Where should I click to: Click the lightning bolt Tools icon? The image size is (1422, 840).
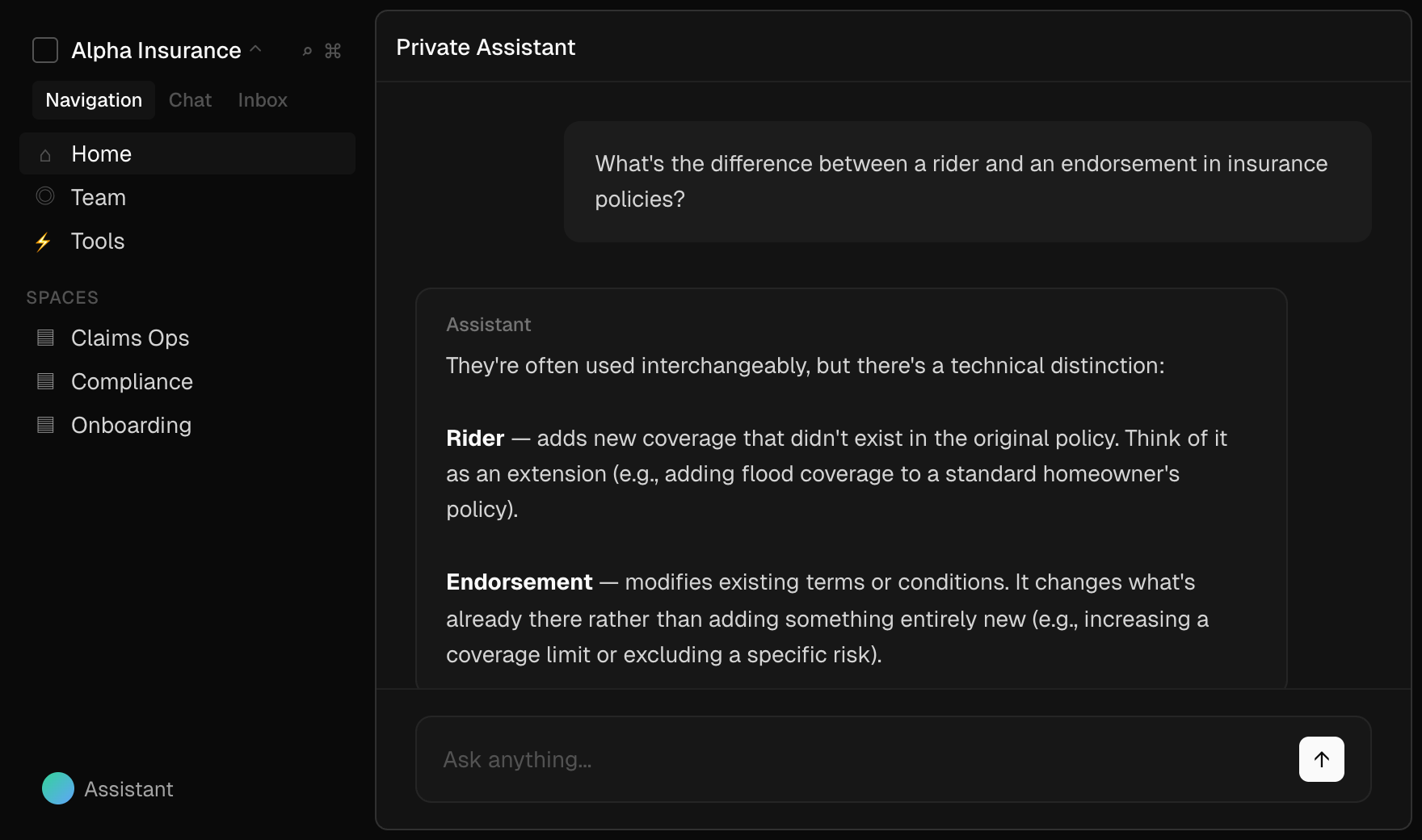(44, 241)
